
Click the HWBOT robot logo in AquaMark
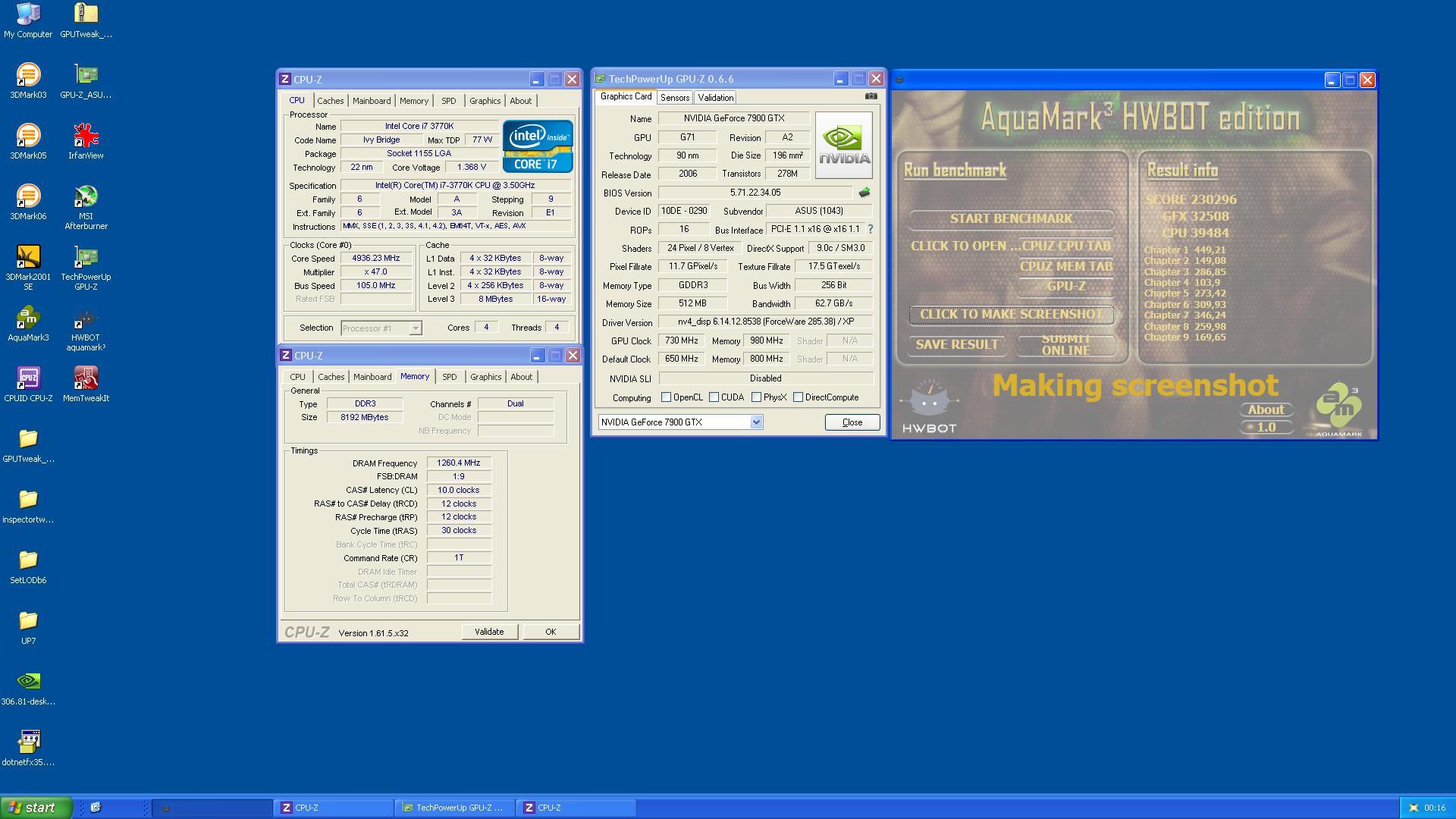(x=929, y=406)
